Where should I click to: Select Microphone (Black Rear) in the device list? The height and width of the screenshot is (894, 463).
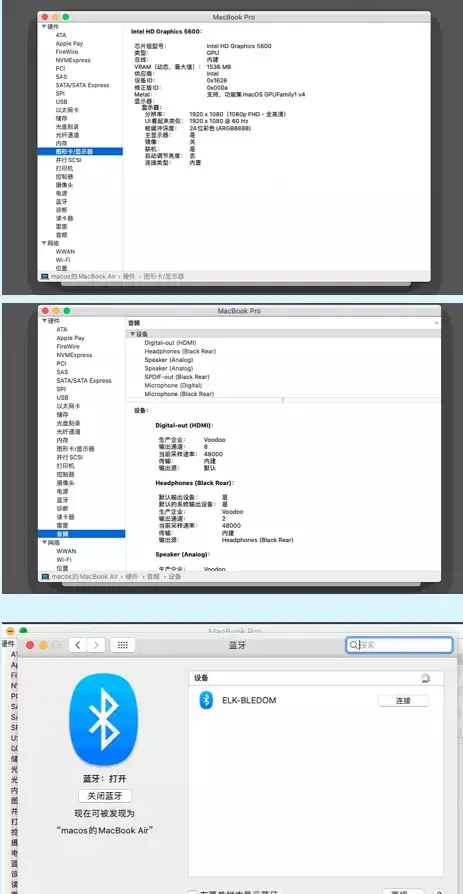click(x=179, y=394)
